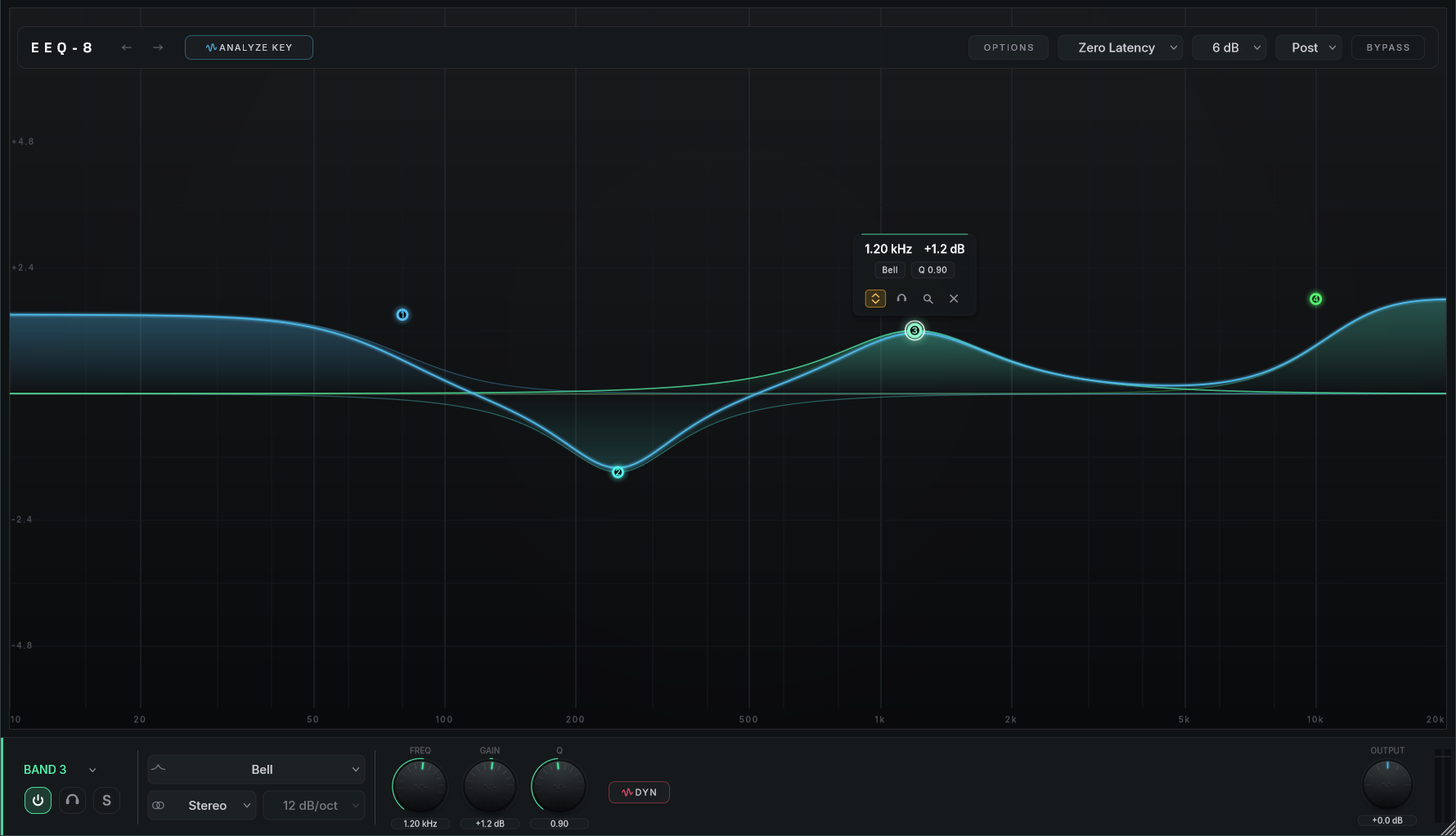Screen dimensions: 1456x836
Task: Click the undo back arrow
Action: (127, 47)
